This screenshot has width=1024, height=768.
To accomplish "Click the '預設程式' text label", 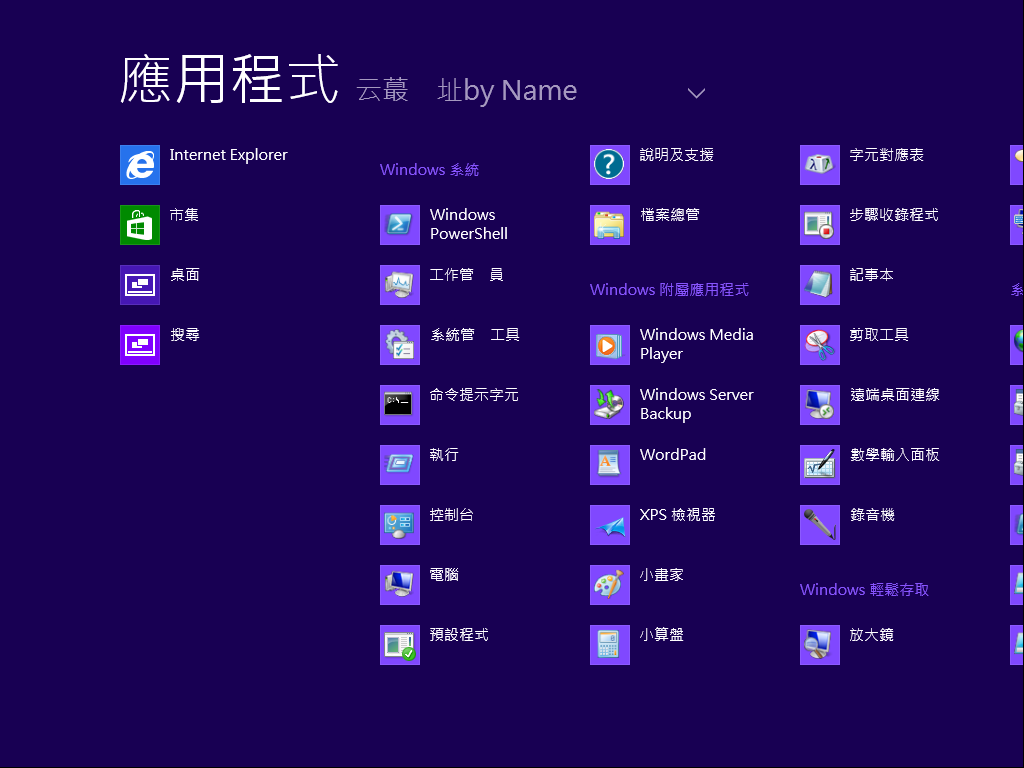I will tap(459, 635).
